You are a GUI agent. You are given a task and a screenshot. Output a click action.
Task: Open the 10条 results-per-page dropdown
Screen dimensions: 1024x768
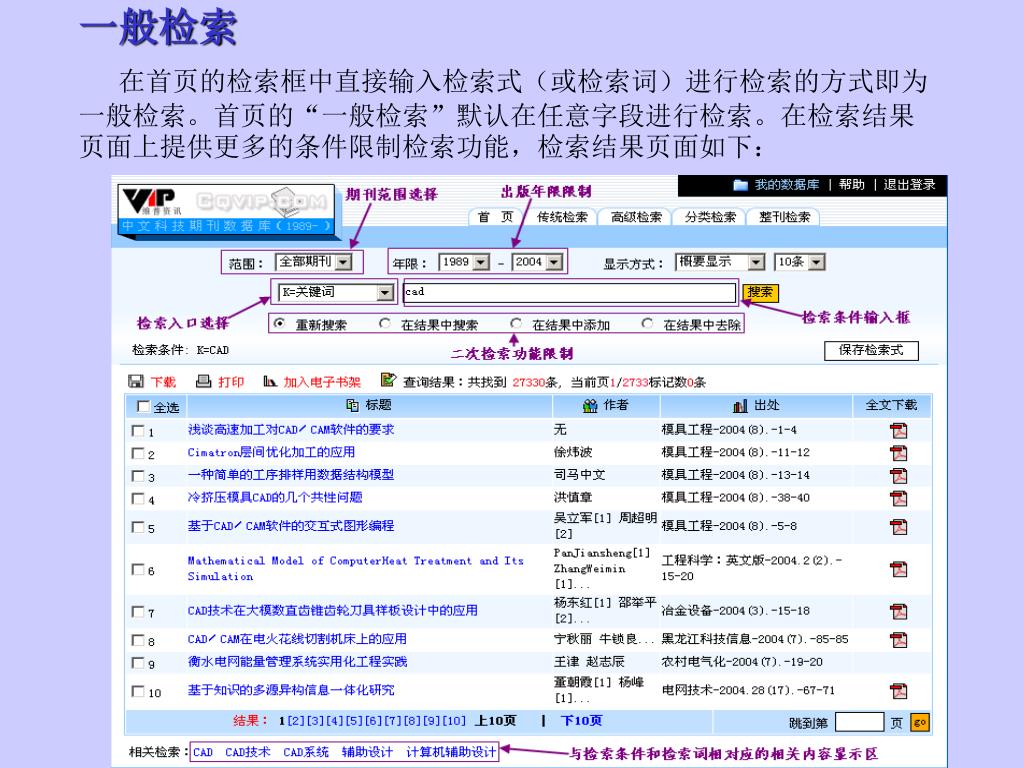pos(800,262)
